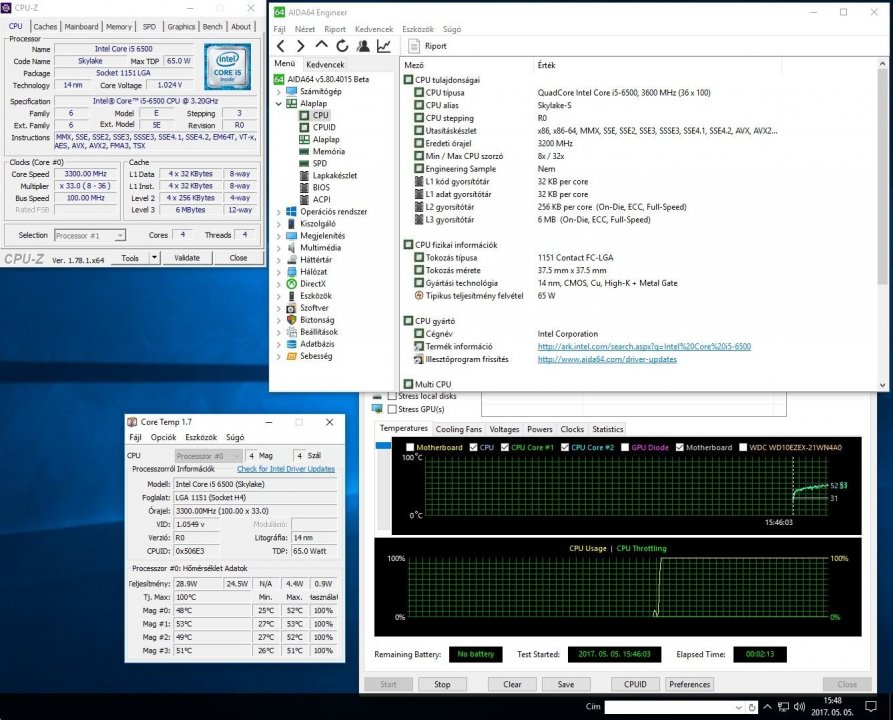
Task: Click the Intel Core i5 logo in CPU-Z
Action: click(x=227, y=67)
